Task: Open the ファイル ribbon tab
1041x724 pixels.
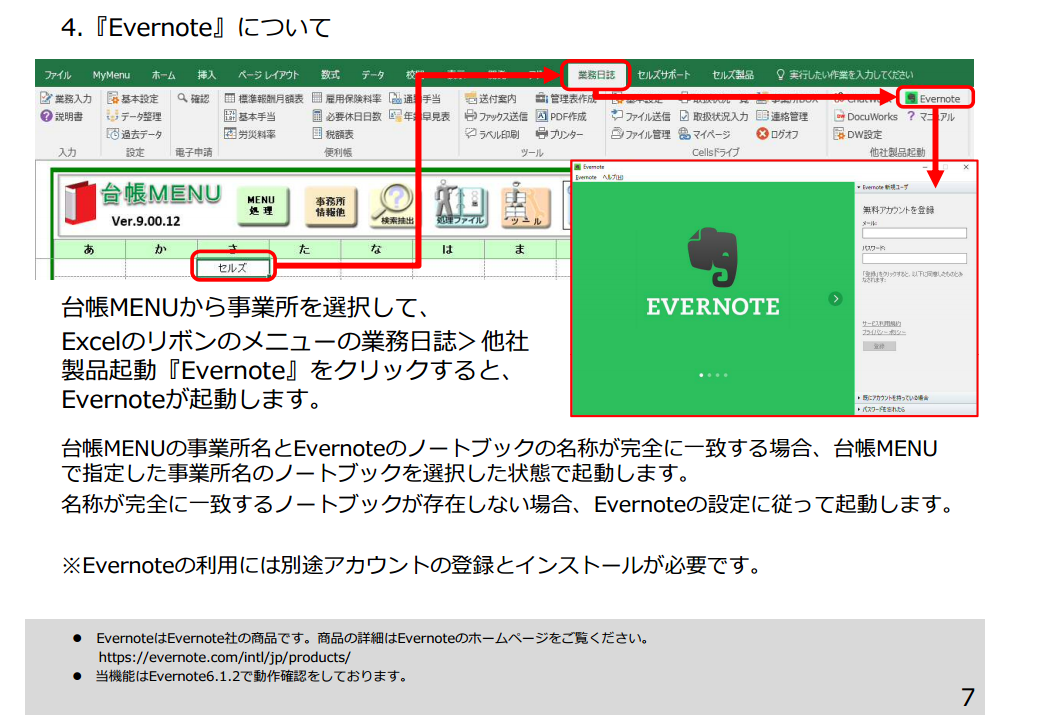Action: pyautogui.click(x=58, y=75)
